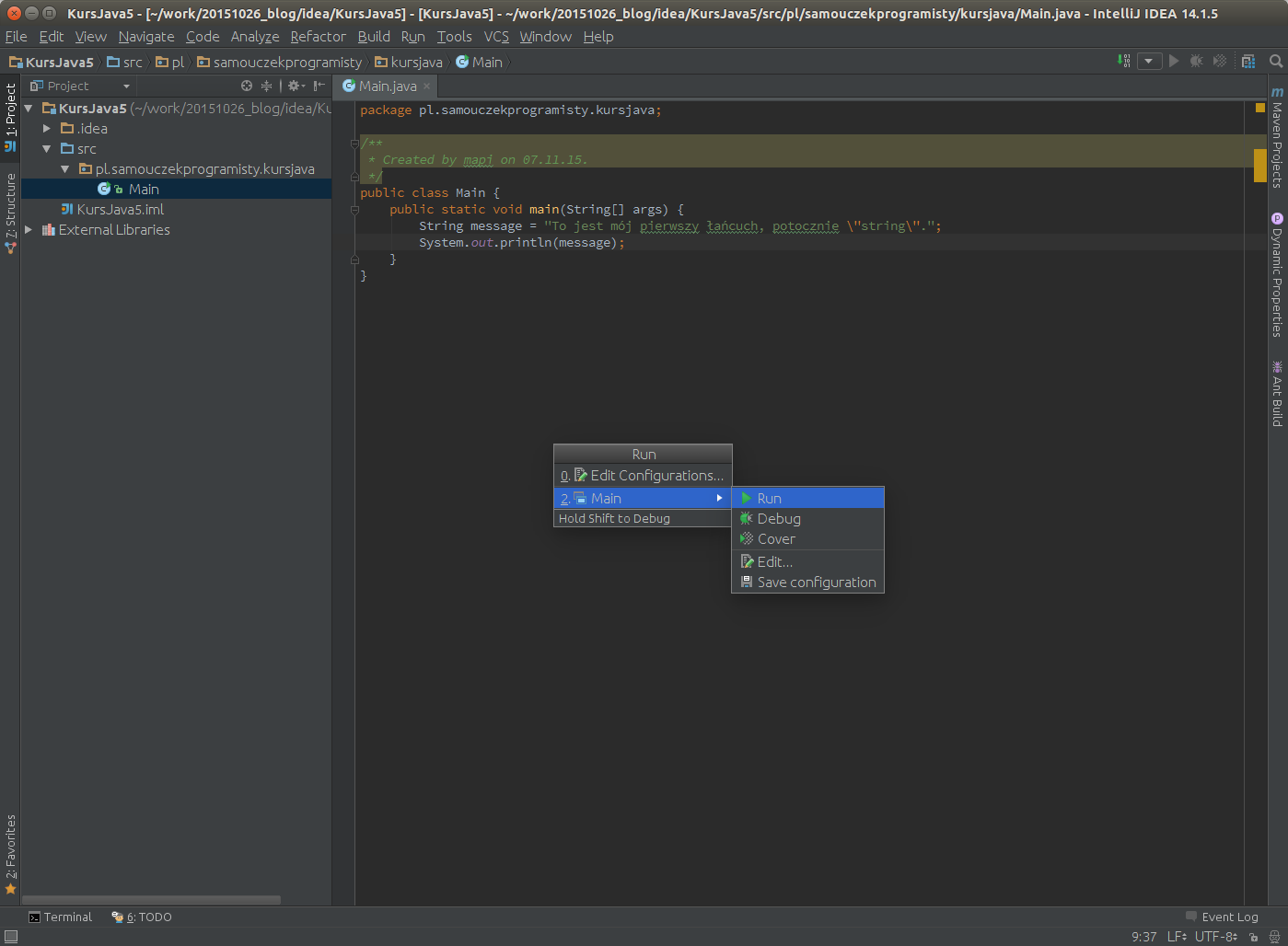Click the Project panel horizontal scrollbar

pos(152,900)
